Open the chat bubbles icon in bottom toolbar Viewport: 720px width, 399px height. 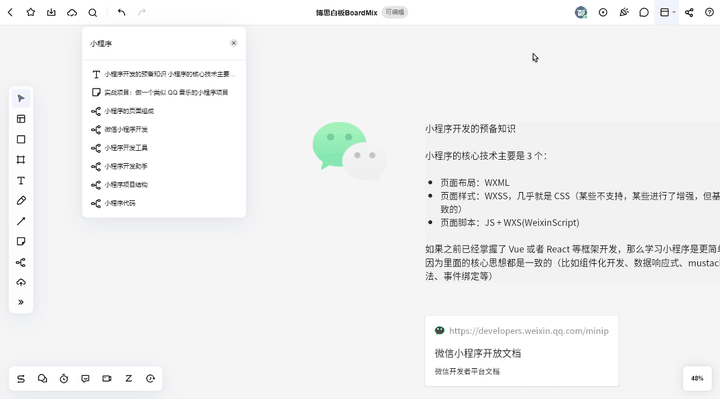tap(42, 379)
